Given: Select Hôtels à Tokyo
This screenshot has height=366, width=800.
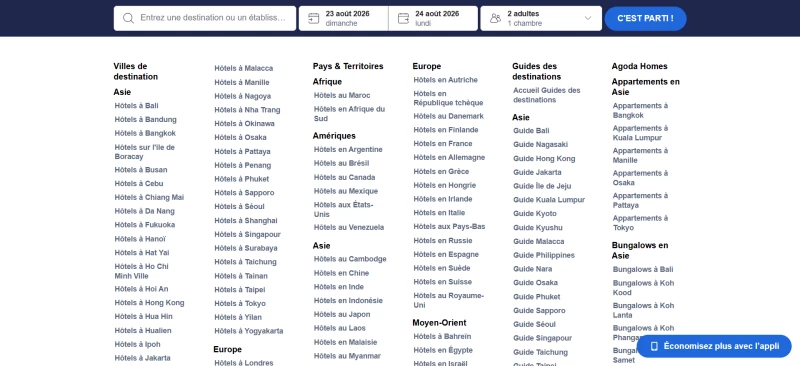Looking at the screenshot, I should point(240,303).
